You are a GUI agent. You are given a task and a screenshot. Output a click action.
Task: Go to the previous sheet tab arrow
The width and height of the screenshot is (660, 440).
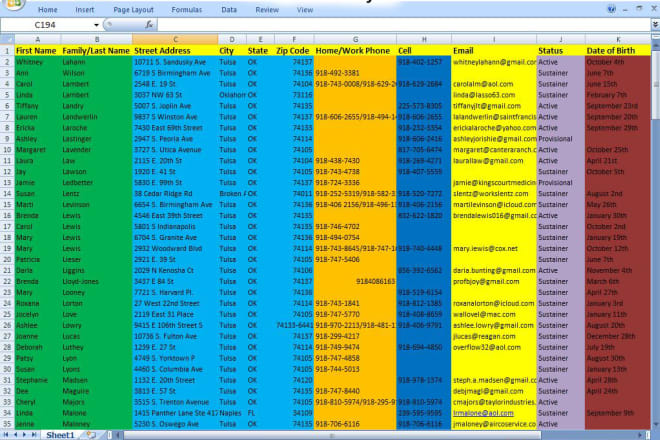point(15,435)
